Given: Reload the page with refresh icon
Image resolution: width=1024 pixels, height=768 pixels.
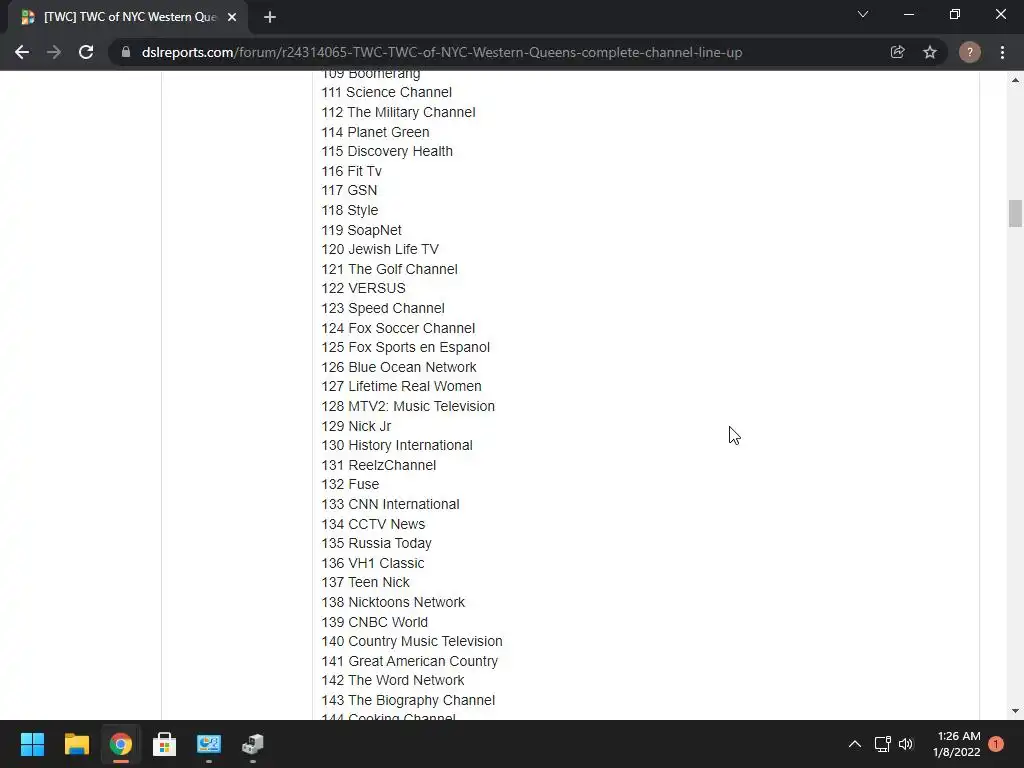Looking at the screenshot, I should 86,52.
